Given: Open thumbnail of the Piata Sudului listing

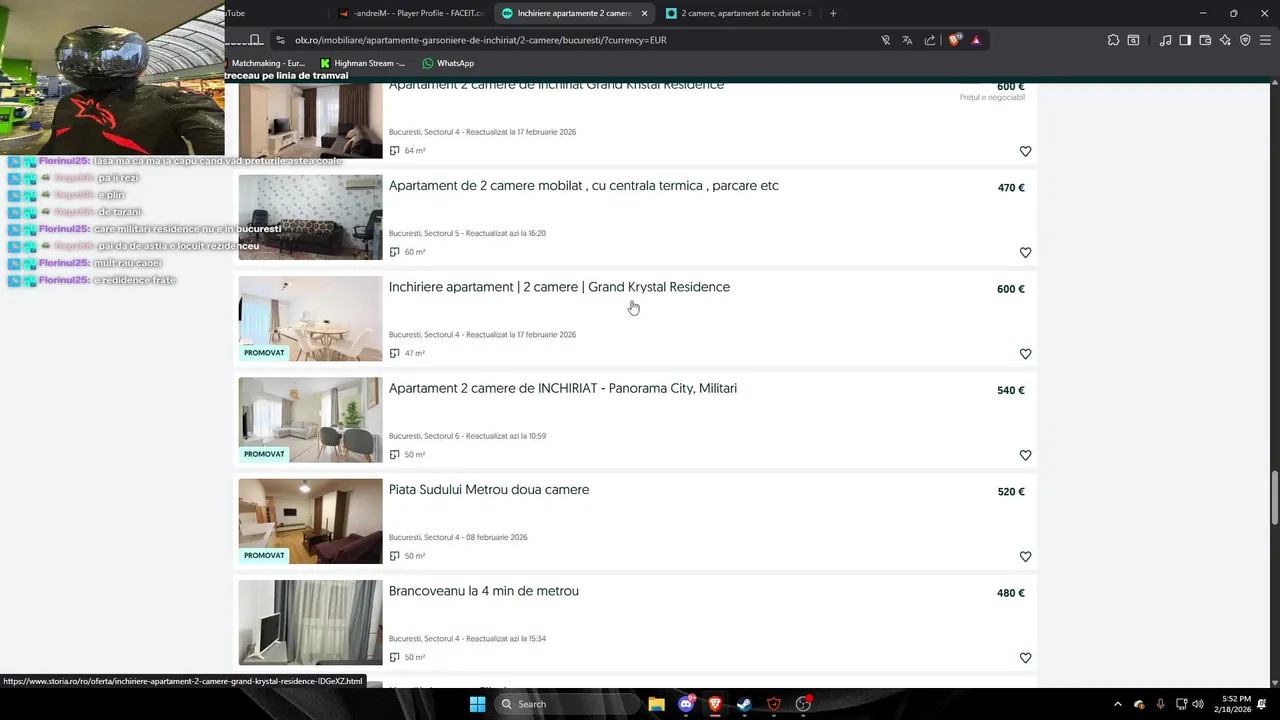Looking at the screenshot, I should click(310, 521).
